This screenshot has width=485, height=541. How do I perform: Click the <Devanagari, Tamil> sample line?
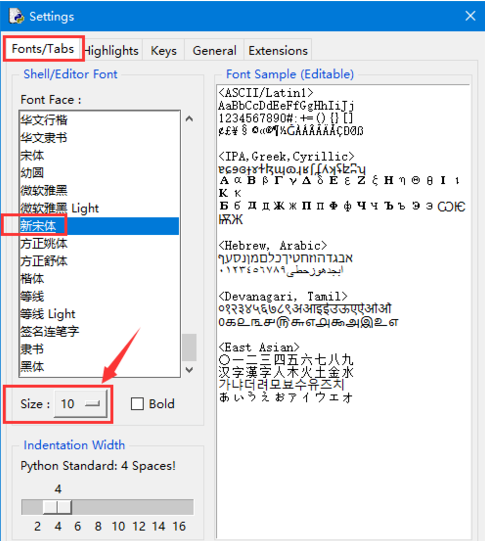pos(283,296)
